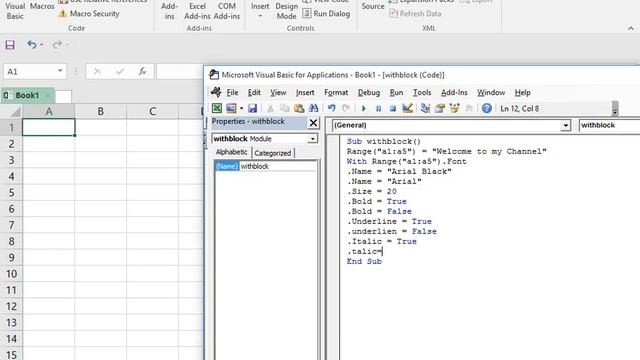This screenshot has width=640, height=360.
Task: Open the Add-Ins menu in VBA editor
Action: (x=454, y=93)
